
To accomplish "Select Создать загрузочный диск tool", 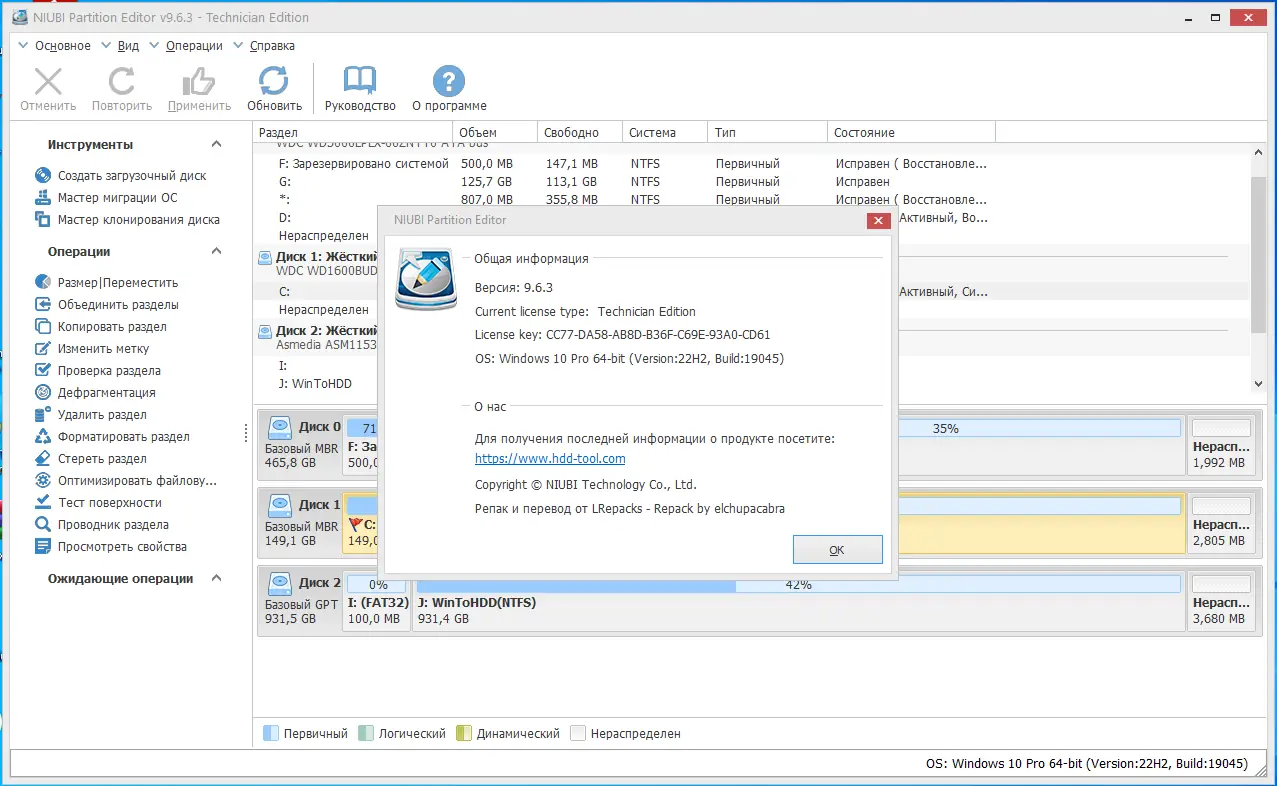I will (120, 175).
